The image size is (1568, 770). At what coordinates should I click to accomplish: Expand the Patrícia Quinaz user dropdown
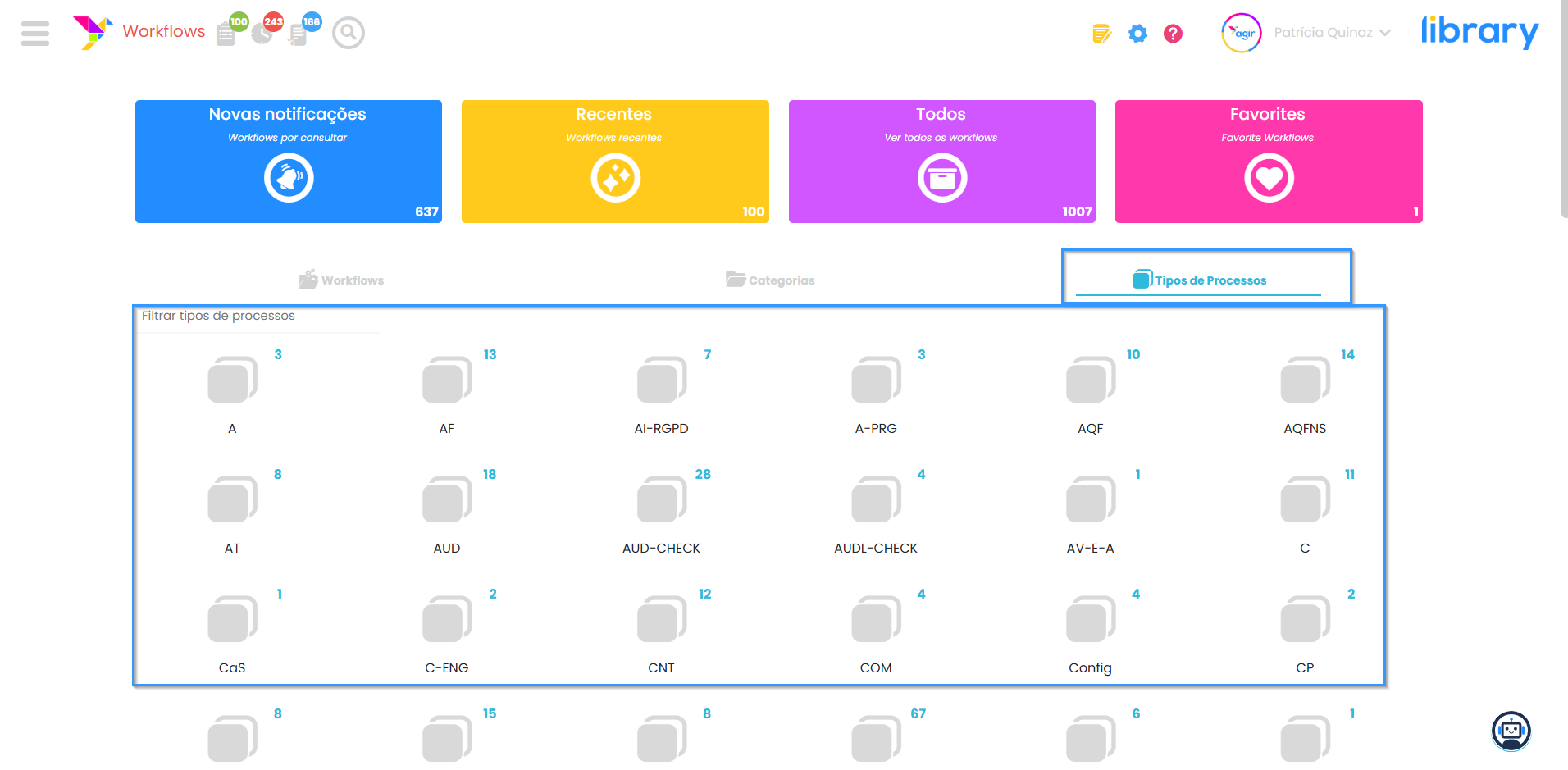click(x=1332, y=33)
